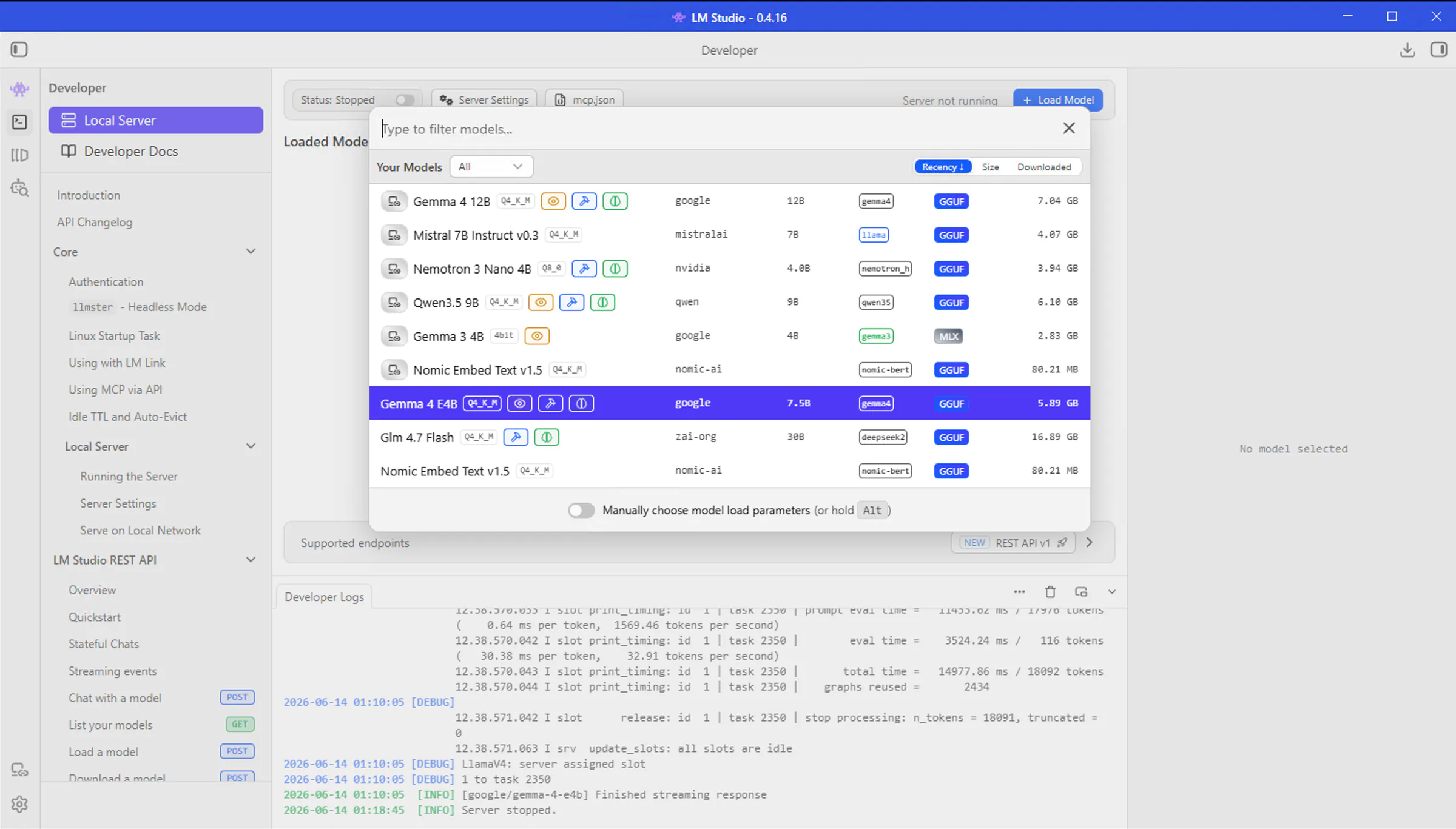Open Idle TTL and Auto-Evict docs page
This screenshot has height=829, width=1456.
point(128,417)
